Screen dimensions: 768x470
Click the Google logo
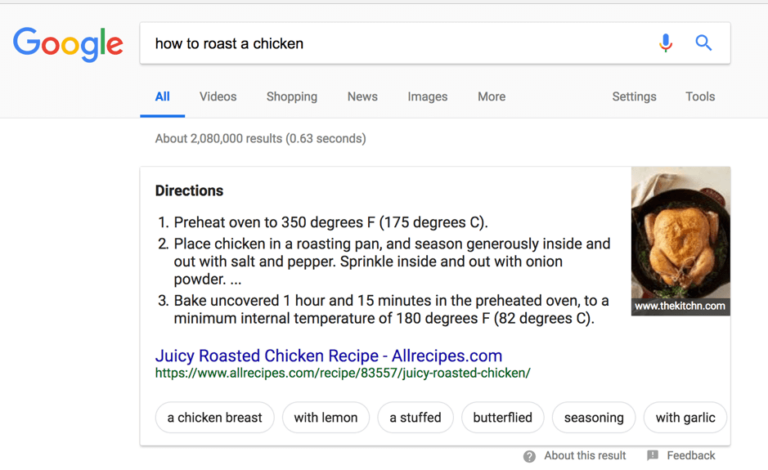(68, 43)
